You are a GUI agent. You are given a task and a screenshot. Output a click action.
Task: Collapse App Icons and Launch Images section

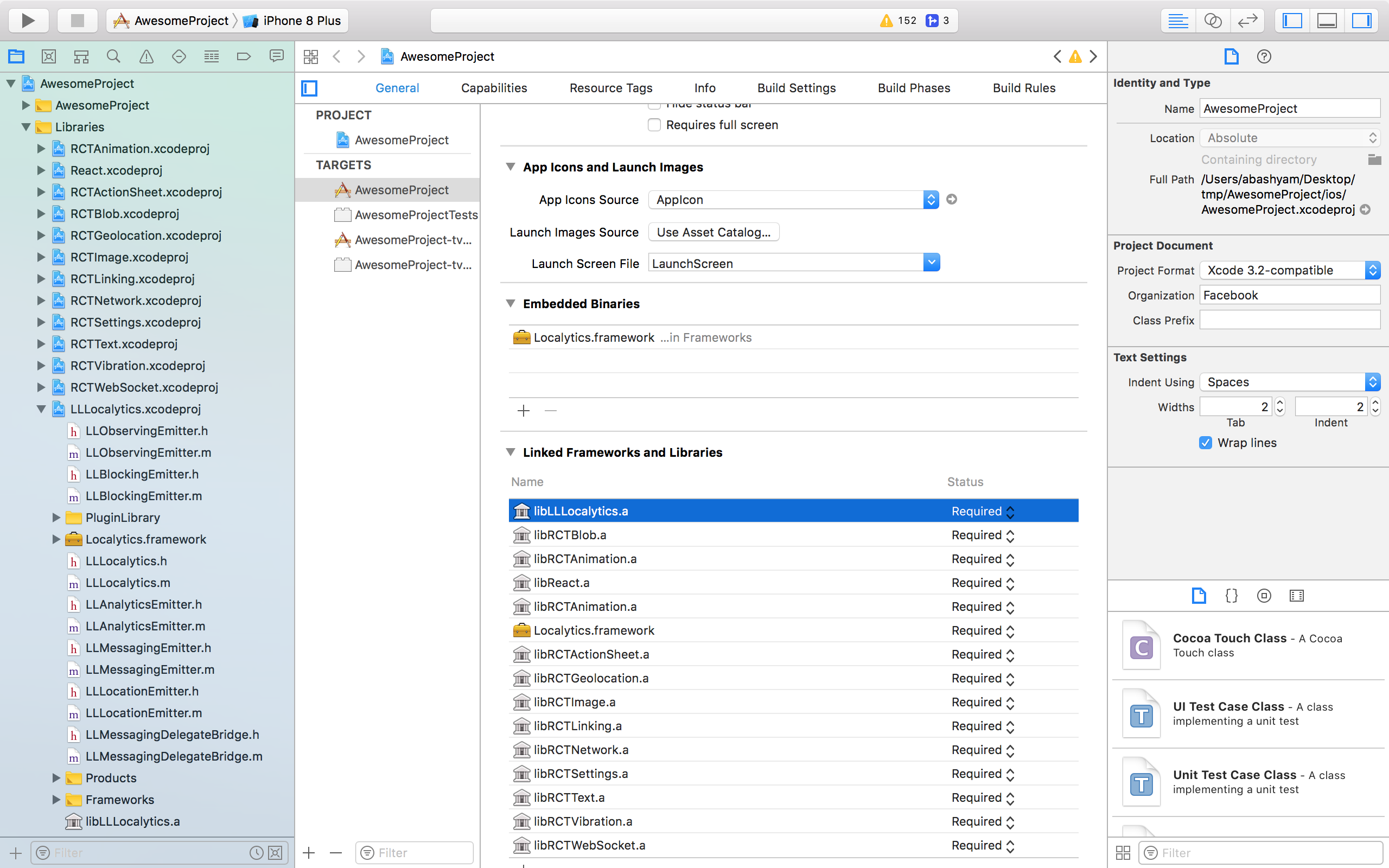pos(510,167)
